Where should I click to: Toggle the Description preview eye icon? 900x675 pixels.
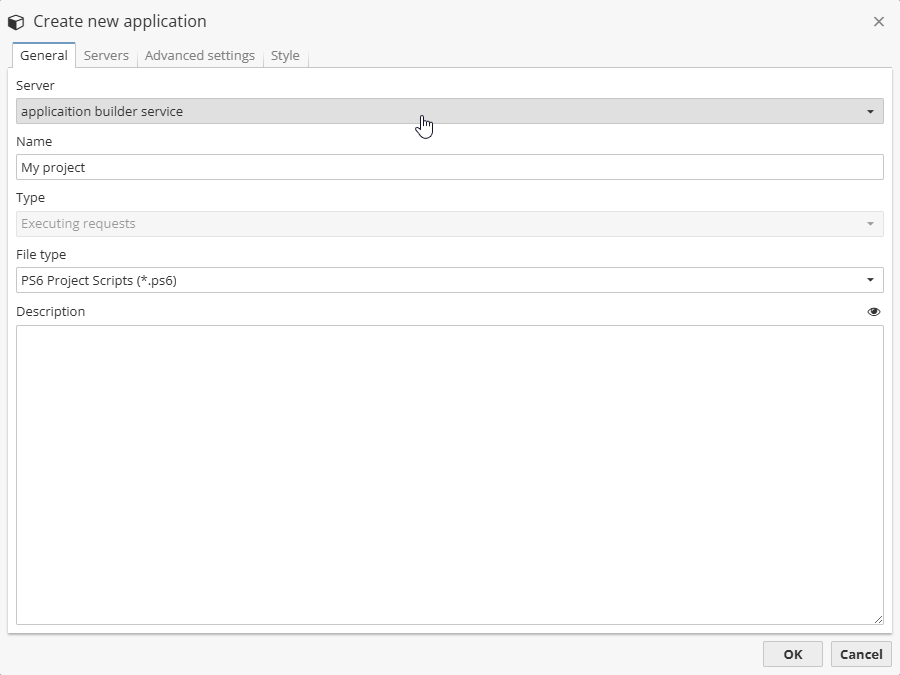coord(874,312)
